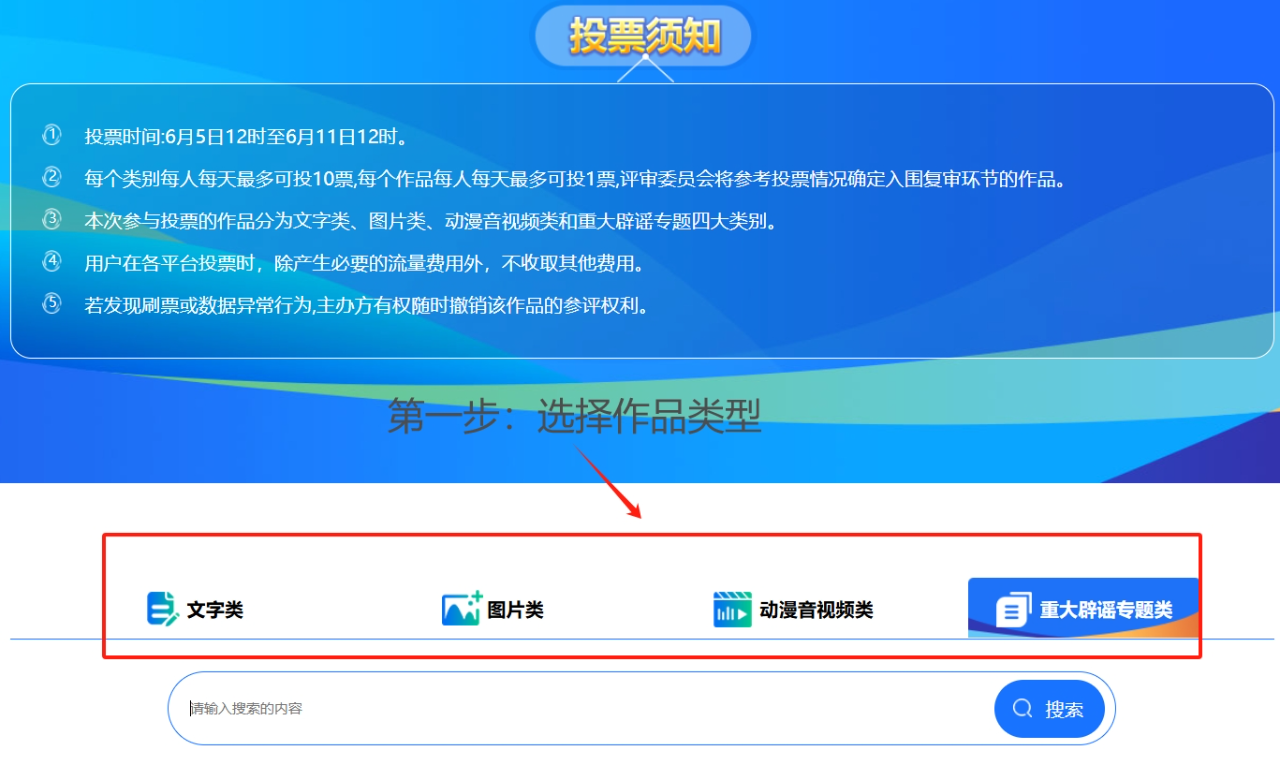Switch to the 文字类 category tab

pyautogui.click(x=215, y=610)
